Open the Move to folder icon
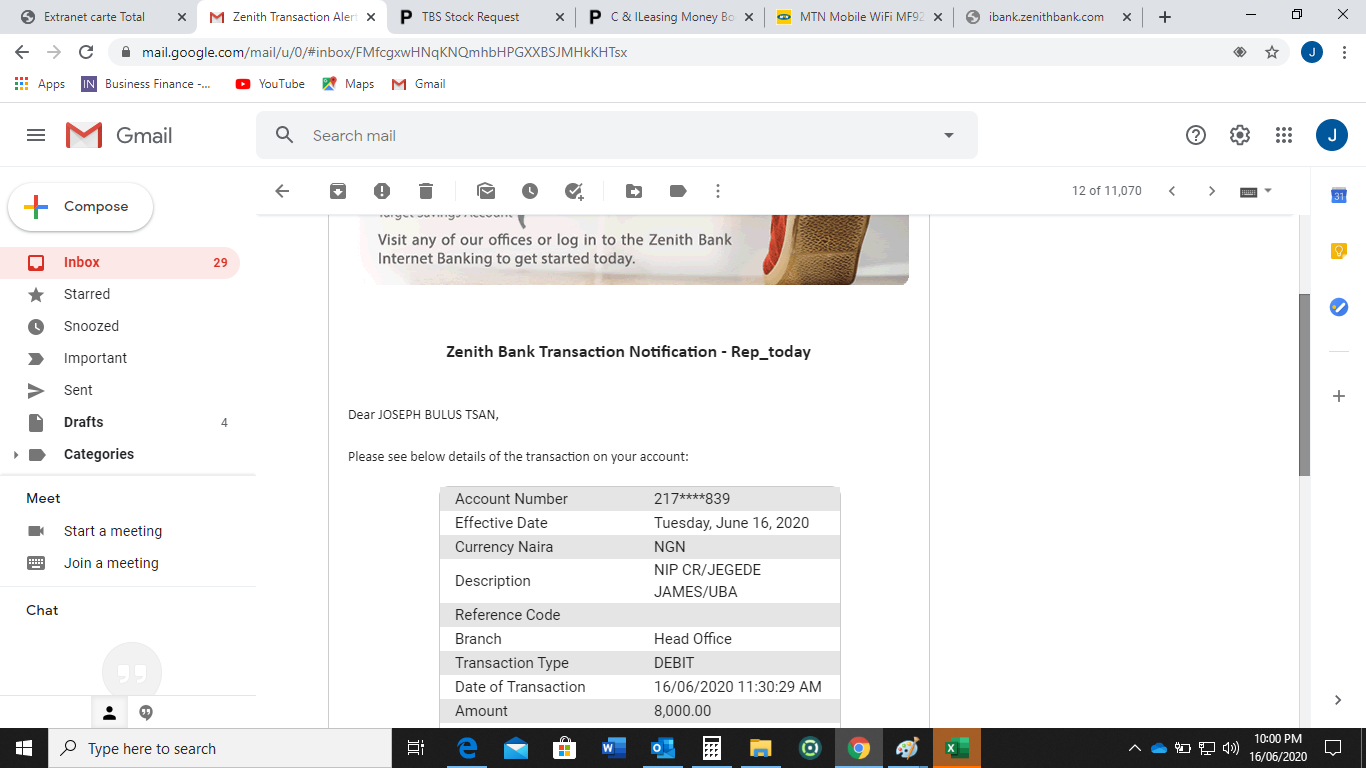Image resolution: width=1366 pixels, height=768 pixels. [634, 191]
